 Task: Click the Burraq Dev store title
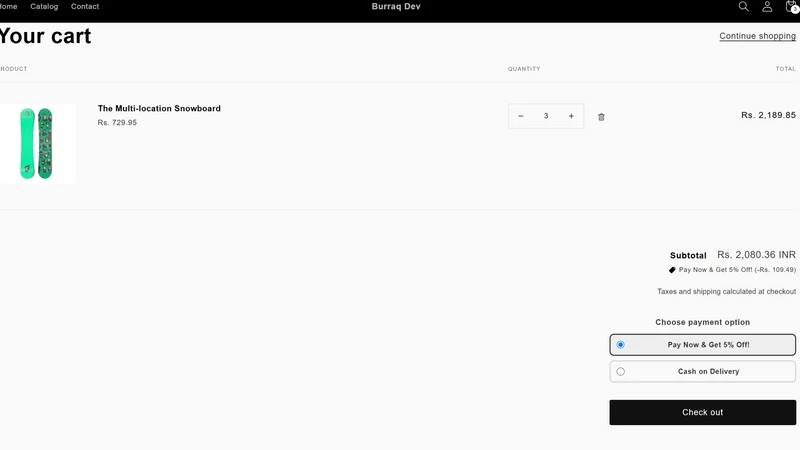pyautogui.click(x=396, y=7)
